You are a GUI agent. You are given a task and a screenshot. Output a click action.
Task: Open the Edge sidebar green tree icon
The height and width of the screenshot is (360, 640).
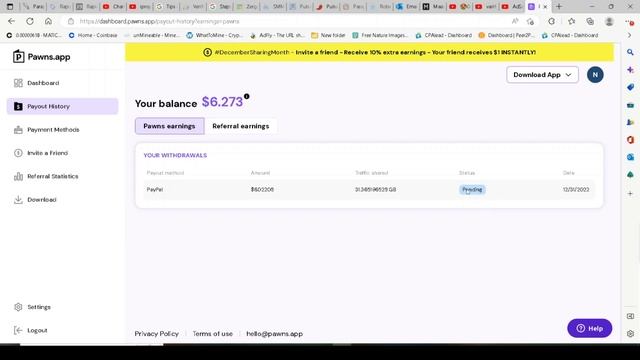tap(630, 175)
